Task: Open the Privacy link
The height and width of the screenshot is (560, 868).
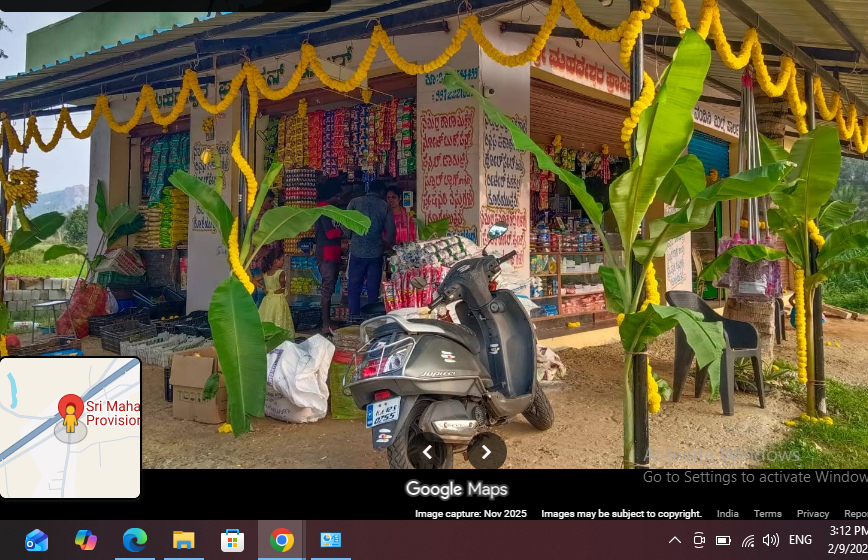Action: [x=813, y=514]
